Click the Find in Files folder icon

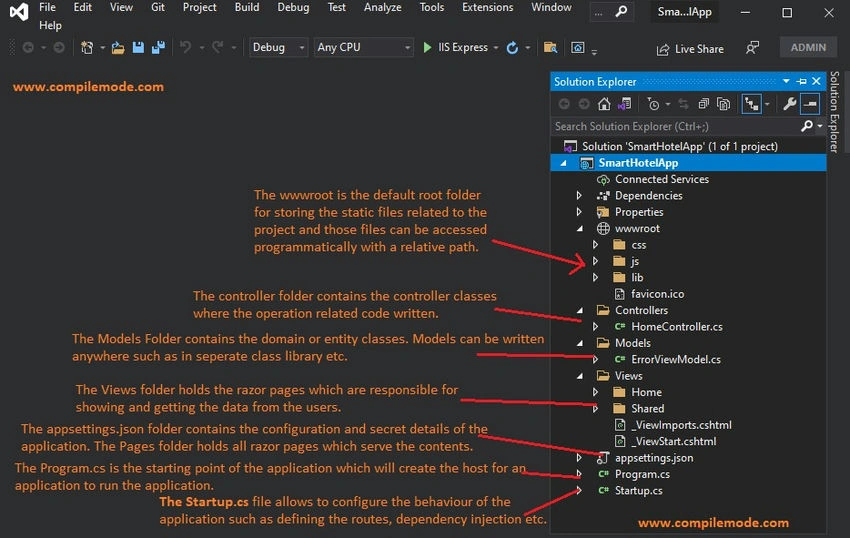pyautogui.click(x=550, y=48)
